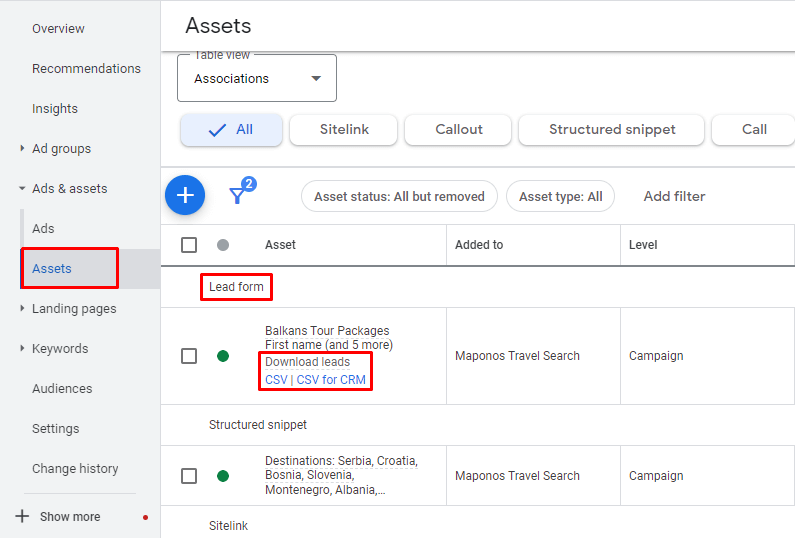Click the blue plus add asset button

(185, 195)
